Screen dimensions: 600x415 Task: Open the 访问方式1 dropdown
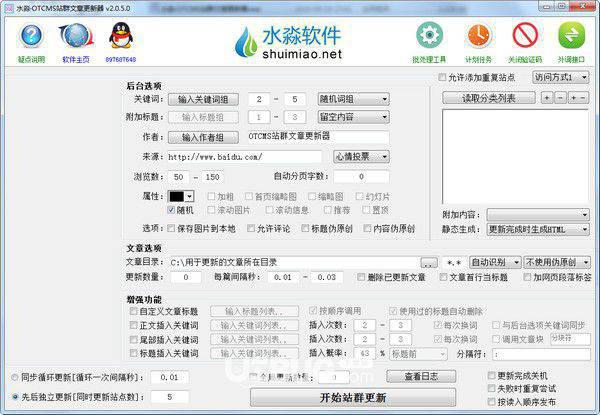[561, 78]
